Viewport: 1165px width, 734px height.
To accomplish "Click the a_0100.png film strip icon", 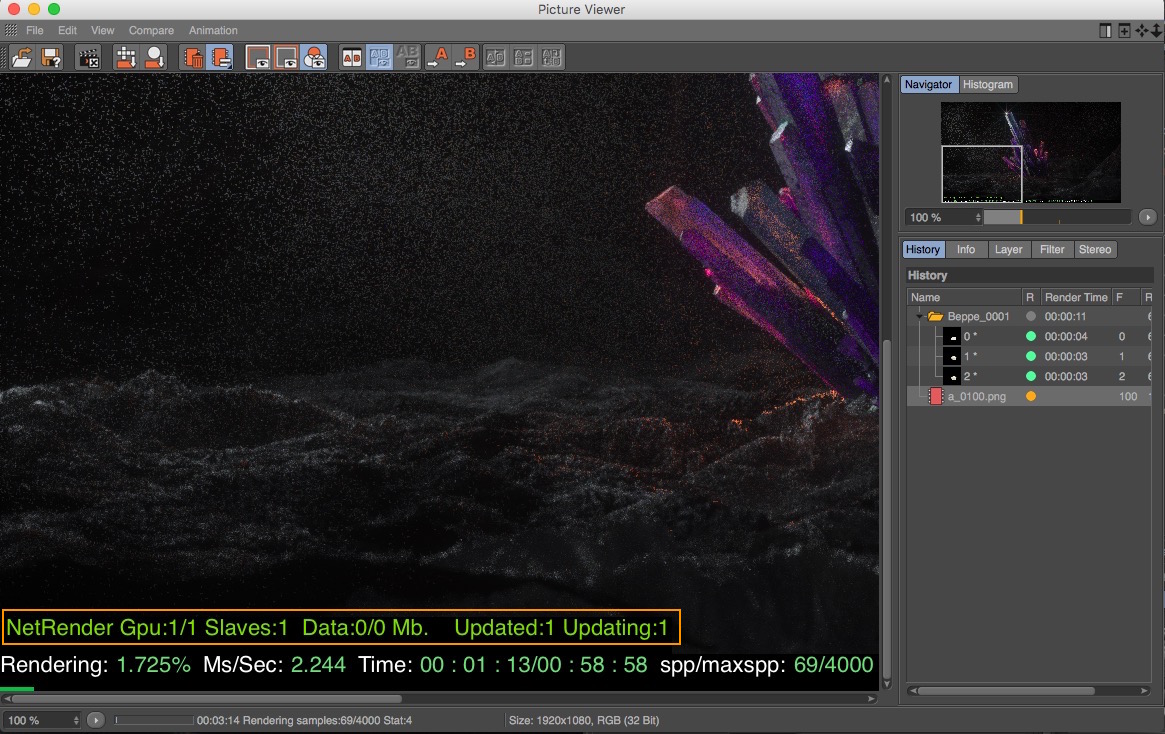I will (x=935, y=397).
